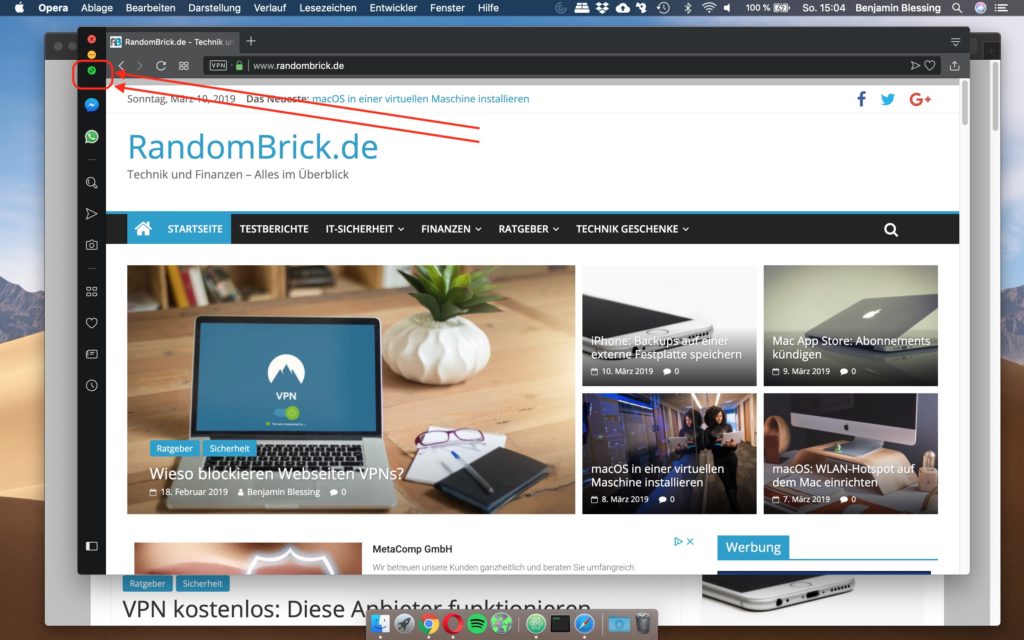Click the Sicherheit tag on VPN article
The image size is (1024, 640).
(229, 448)
